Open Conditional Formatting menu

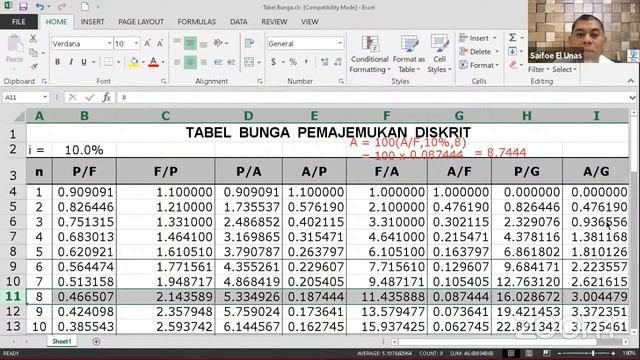pyautogui.click(x=369, y=54)
